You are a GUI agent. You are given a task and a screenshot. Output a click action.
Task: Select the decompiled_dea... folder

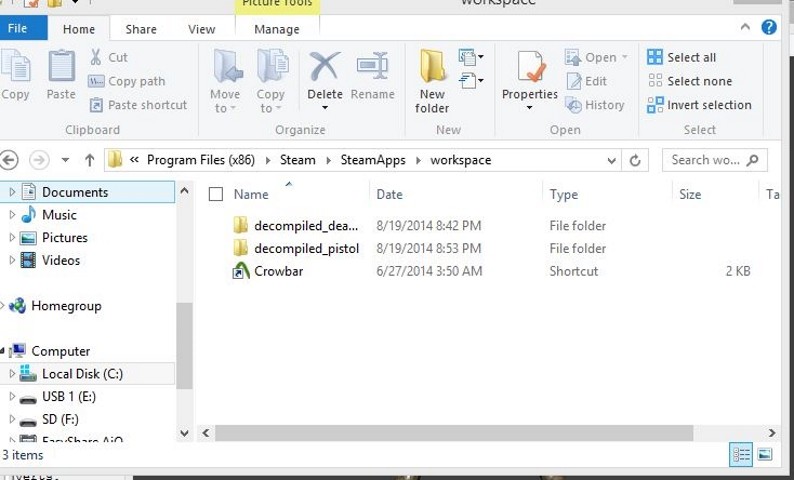(296, 225)
